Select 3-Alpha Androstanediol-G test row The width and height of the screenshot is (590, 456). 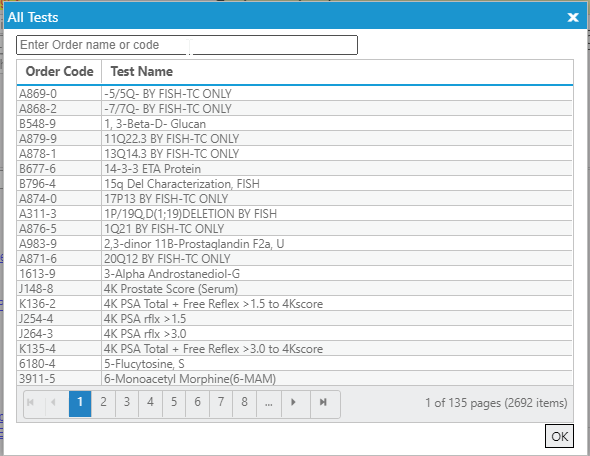(x=295, y=274)
